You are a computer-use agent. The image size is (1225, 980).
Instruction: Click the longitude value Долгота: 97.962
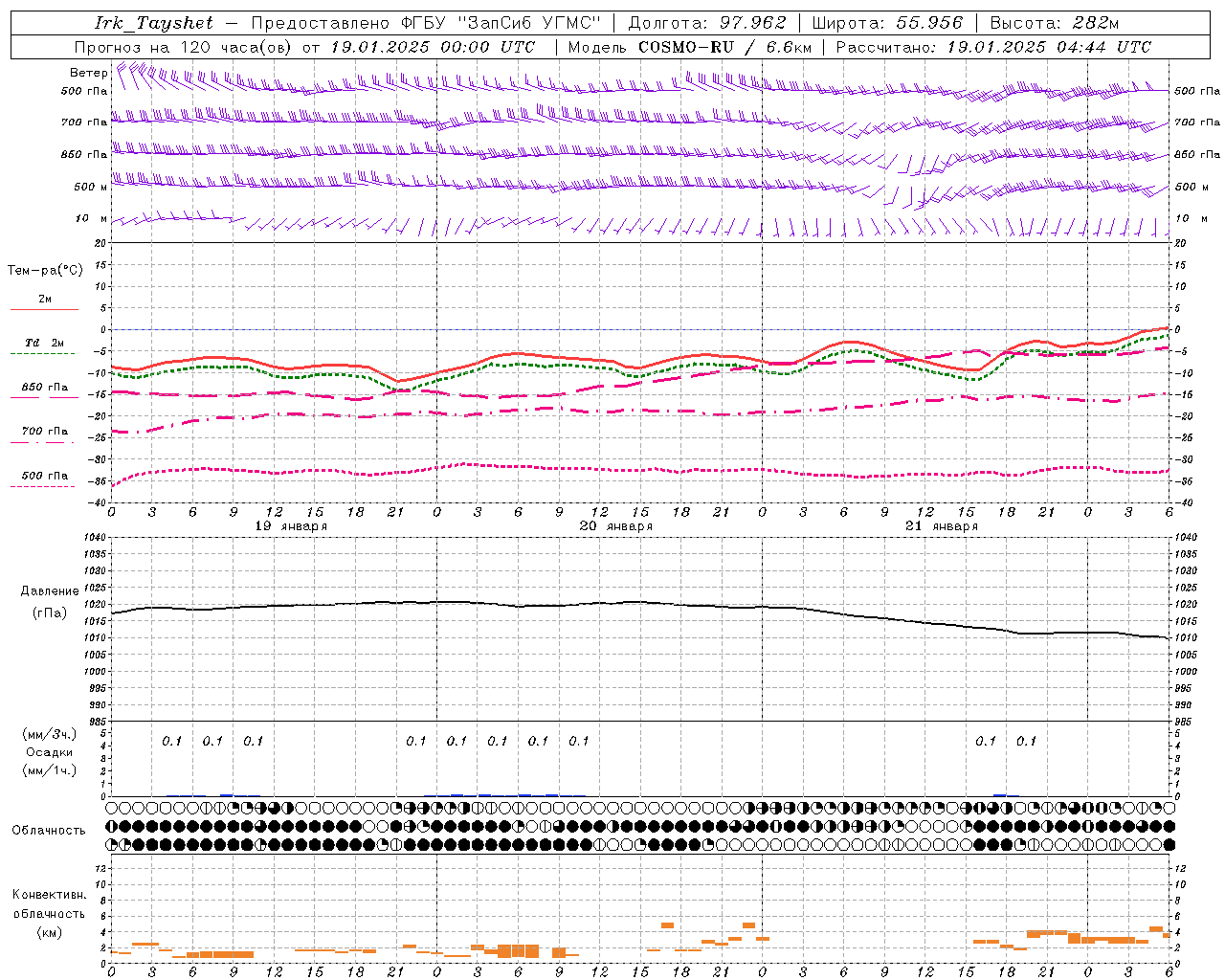point(706,23)
